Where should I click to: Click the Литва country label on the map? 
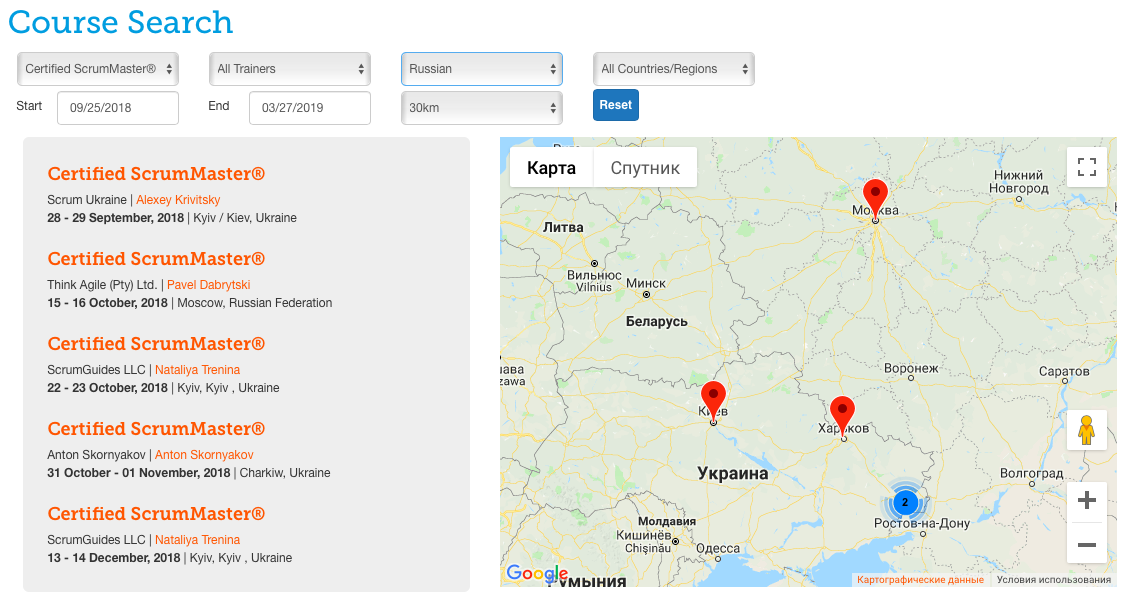tap(563, 228)
